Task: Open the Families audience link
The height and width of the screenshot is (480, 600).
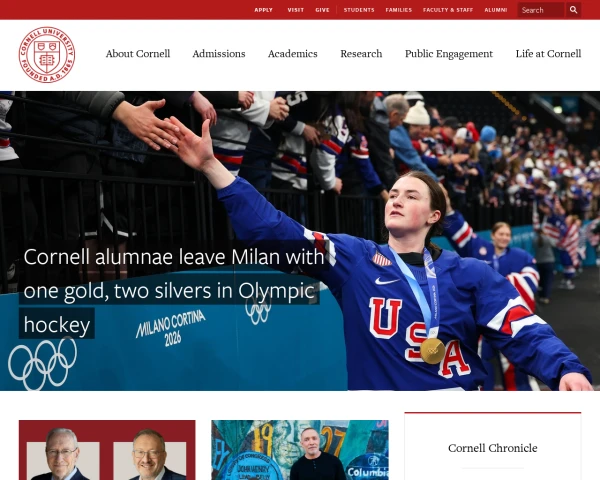Action: tap(399, 10)
